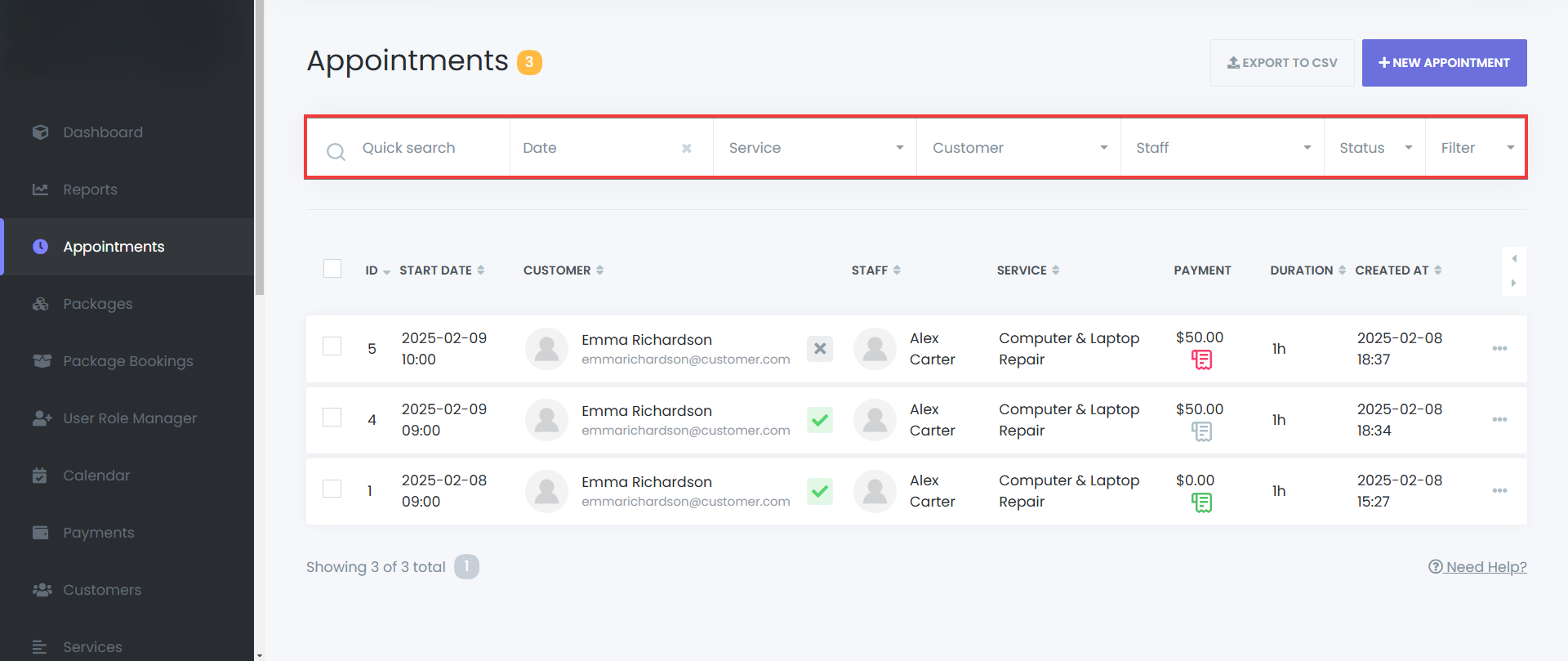
Task: Click the canceled status X icon on appointment 5
Action: pos(820,349)
